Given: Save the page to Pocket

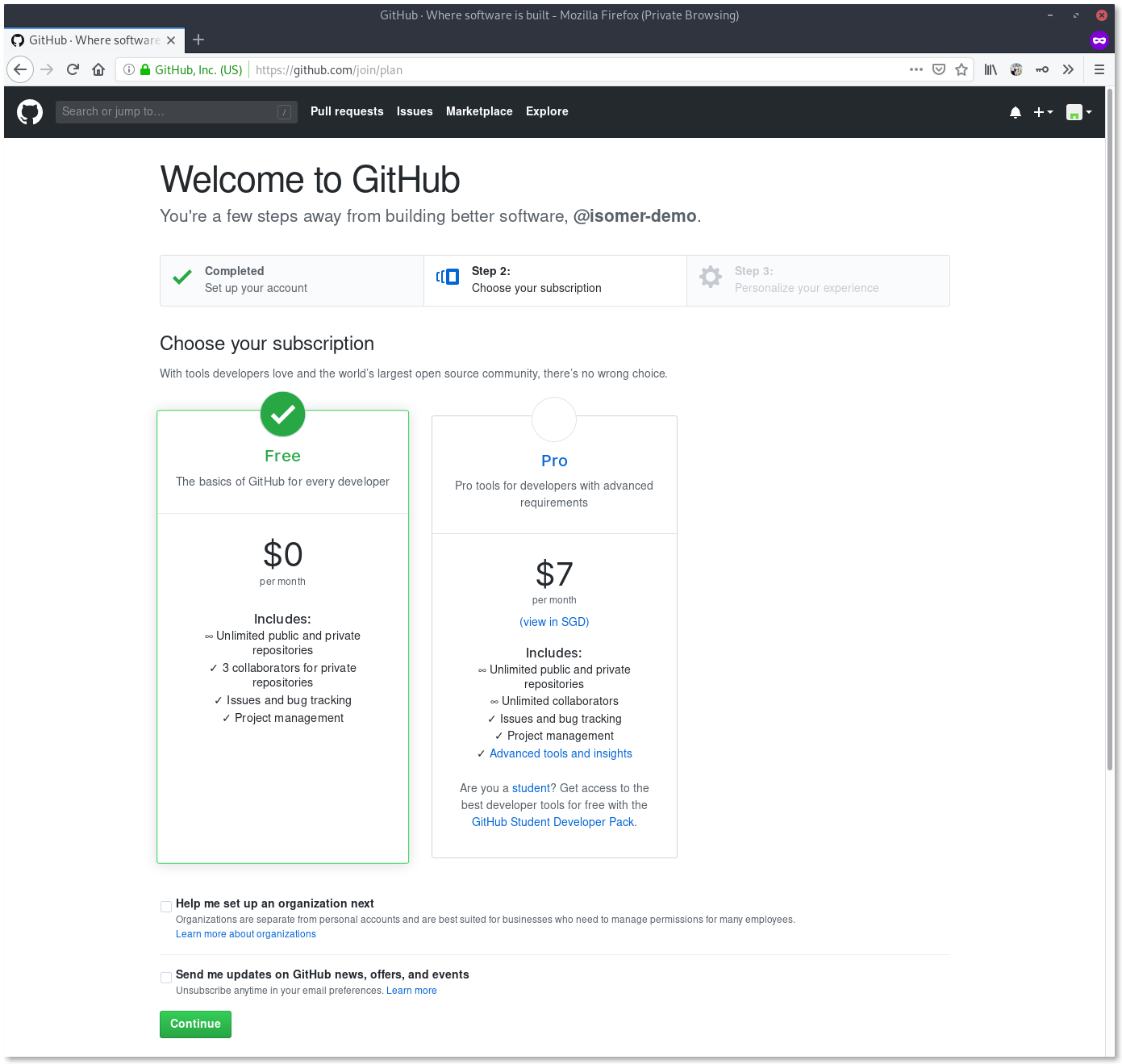Looking at the screenshot, I should pos(939,69).
